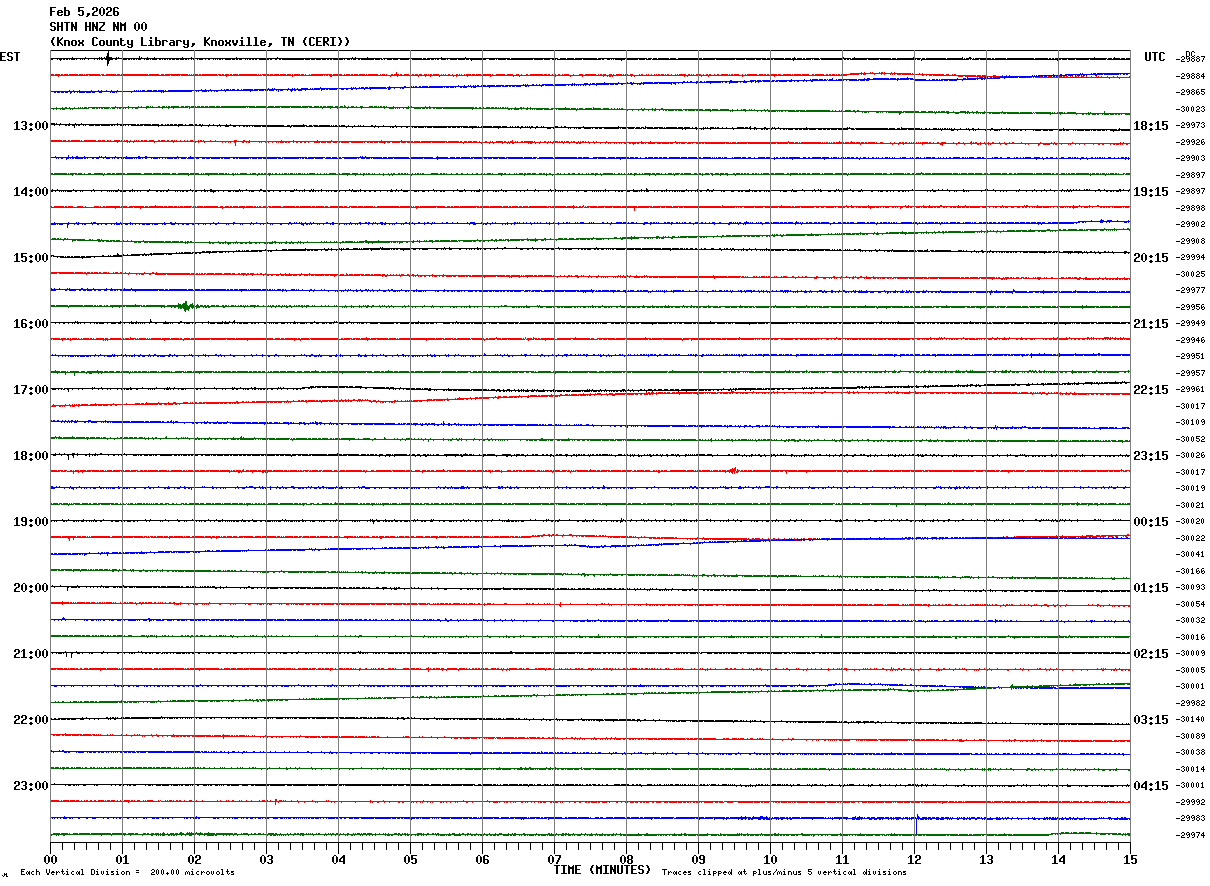This screenshot has width=1210, height=886.
Task: Click the DC offset value -30025
Action: click(1191, 274)
